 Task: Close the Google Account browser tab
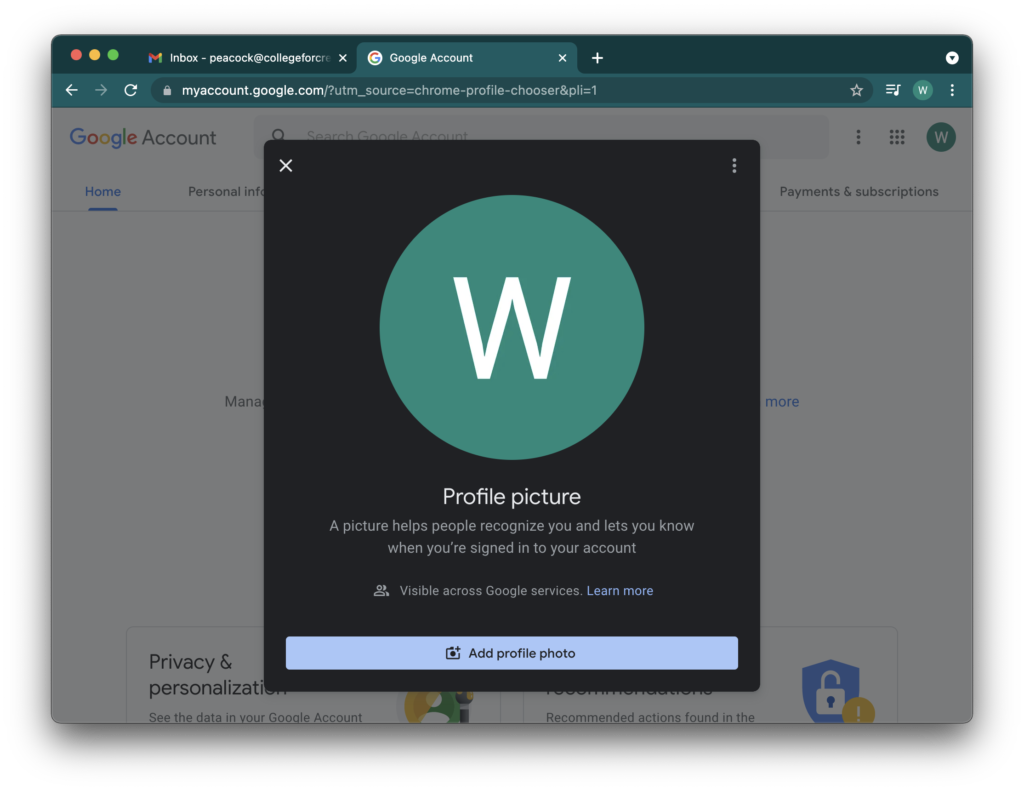click(x=562, y=58)
